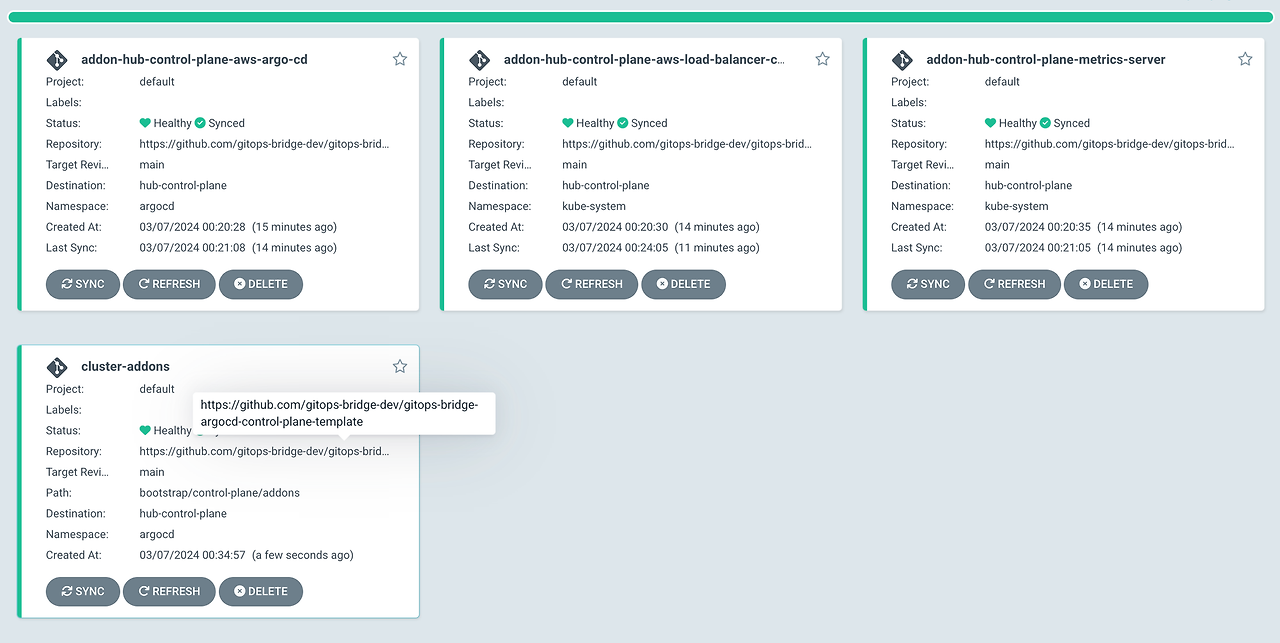Viewport: 1280px width, 643px height.
Task: Click 'argocd' namespace on cluster-addons card
Action: click(x=157, y=534)
